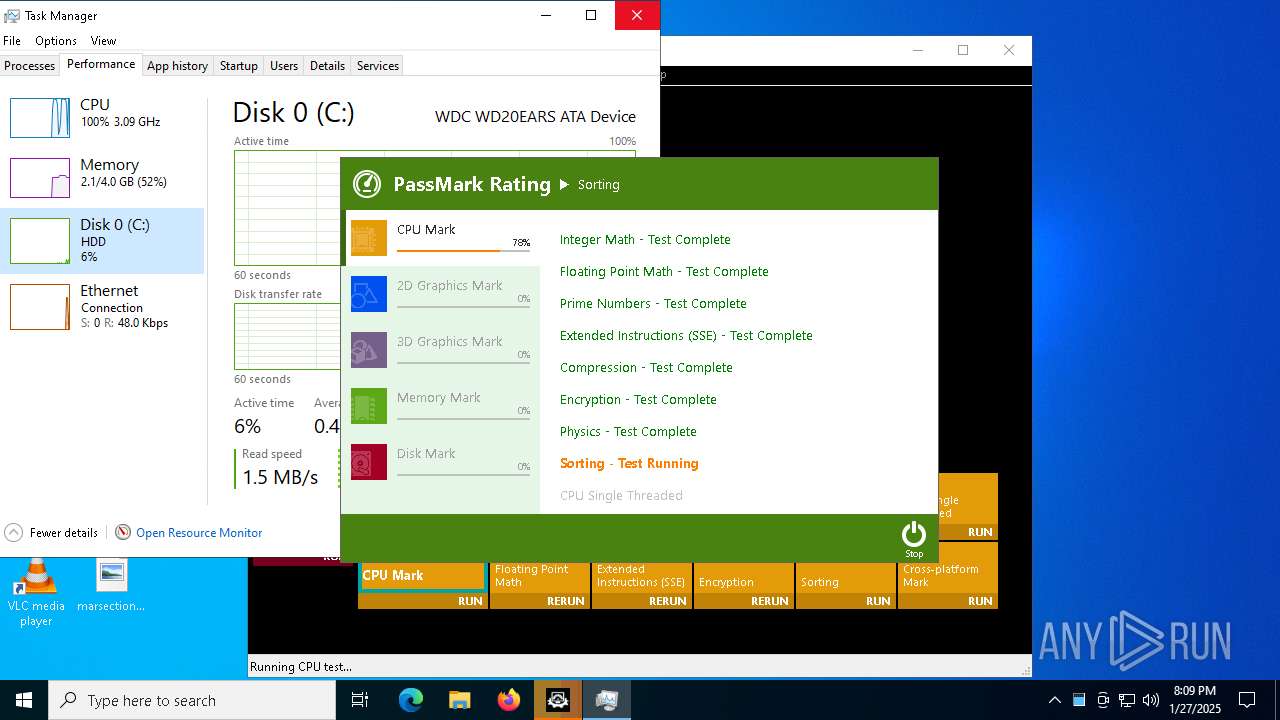Click the Task Manager title bar icon
Image resolution: width=1280 pixels, height=720 pixels.
coord(12,15)
